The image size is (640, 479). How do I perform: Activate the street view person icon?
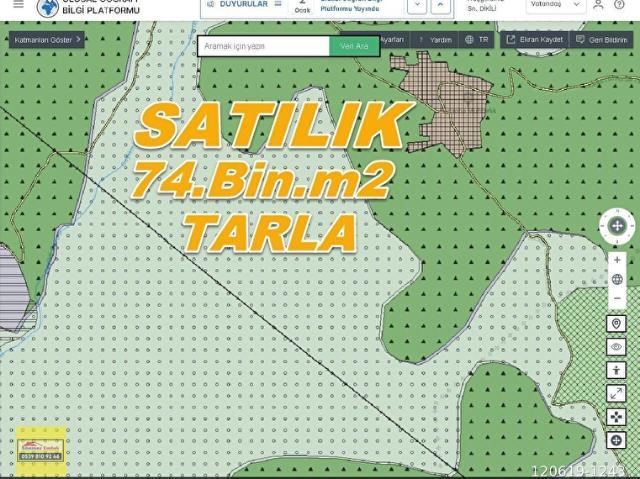click(x=616, y=370)
